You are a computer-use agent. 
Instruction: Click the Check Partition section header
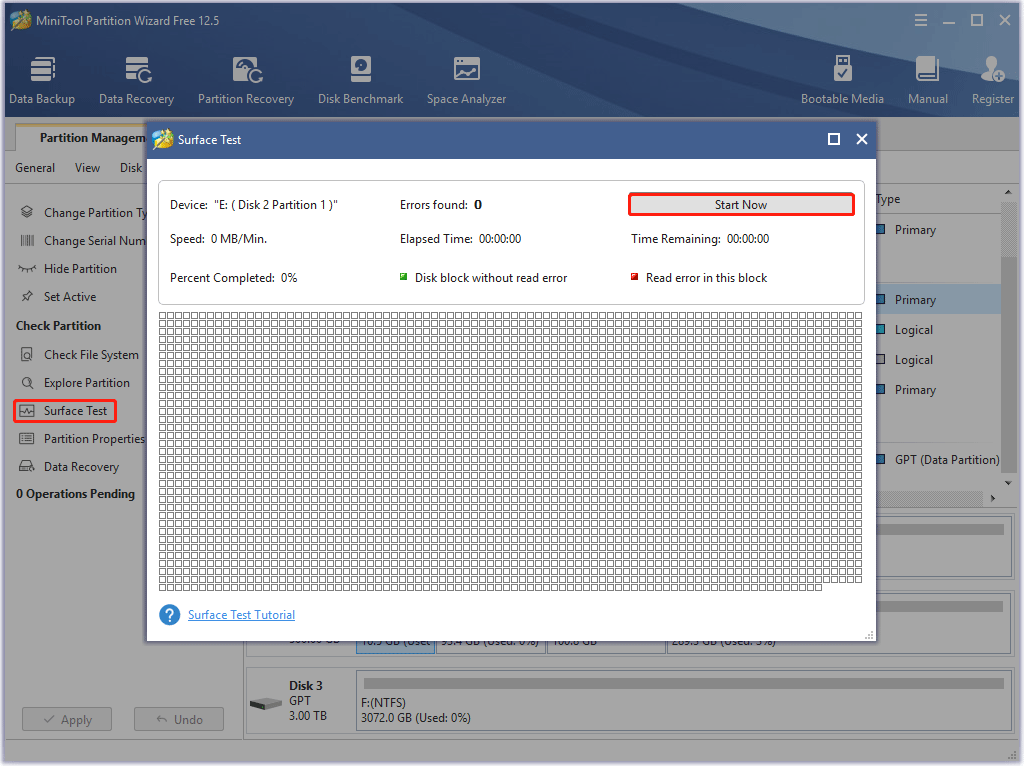coord(58,326)
